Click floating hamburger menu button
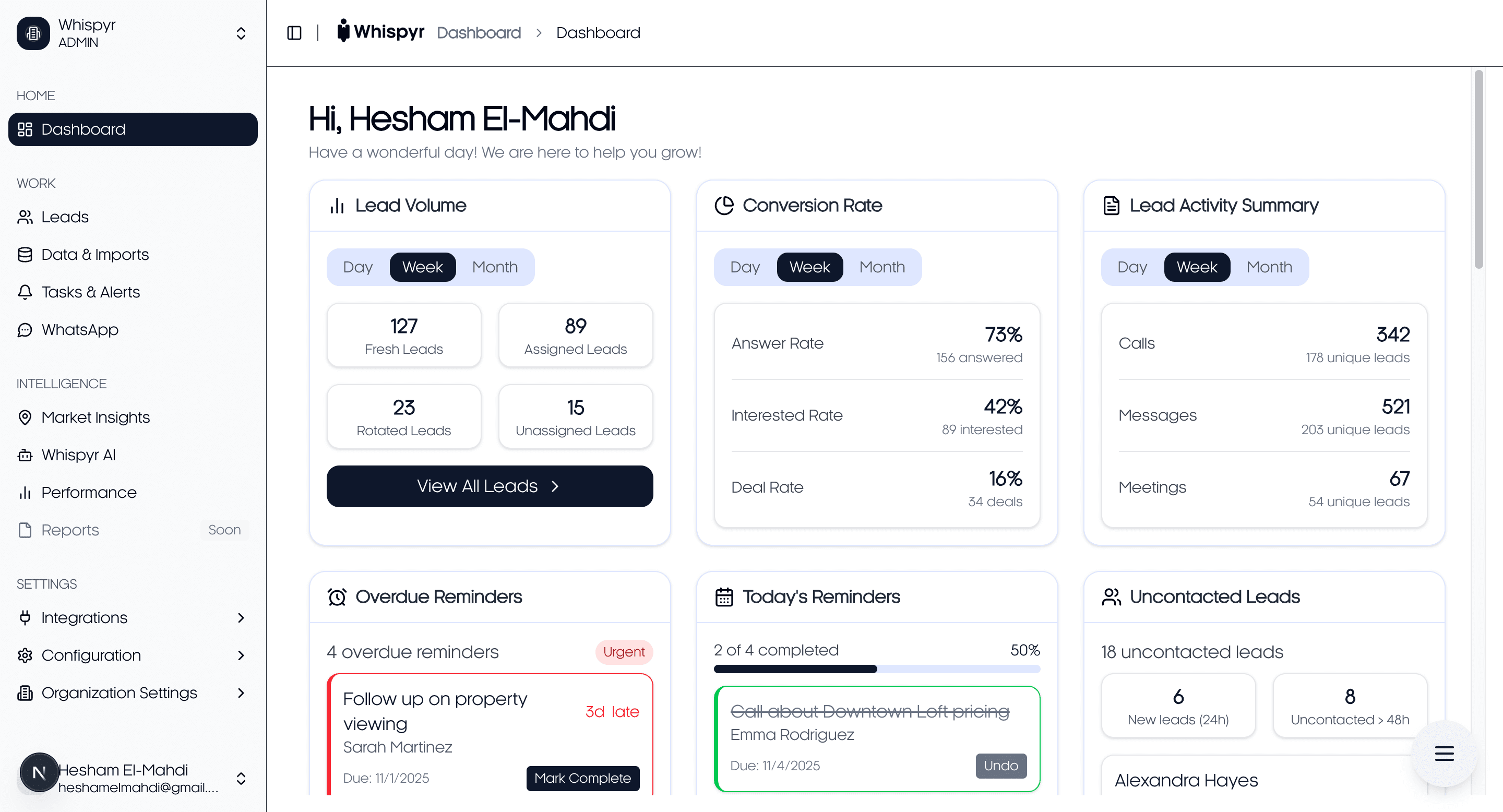Screen dimensions: 1503x812 (1444, 754)
